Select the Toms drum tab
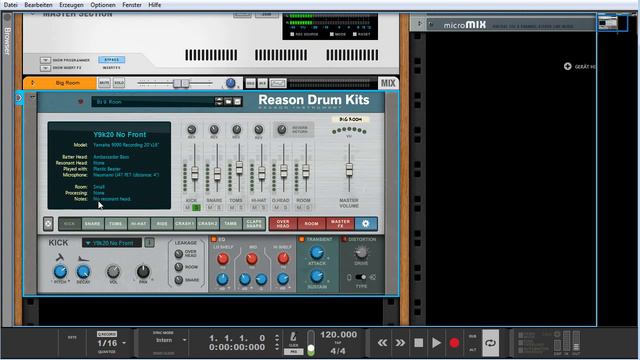 [116, 224]
